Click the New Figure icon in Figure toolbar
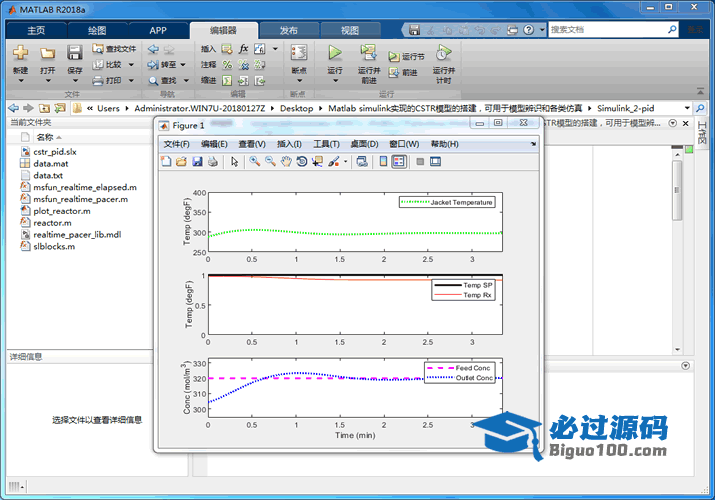Image resolution: width=715 pixels, height=500 pixels. 166,161
